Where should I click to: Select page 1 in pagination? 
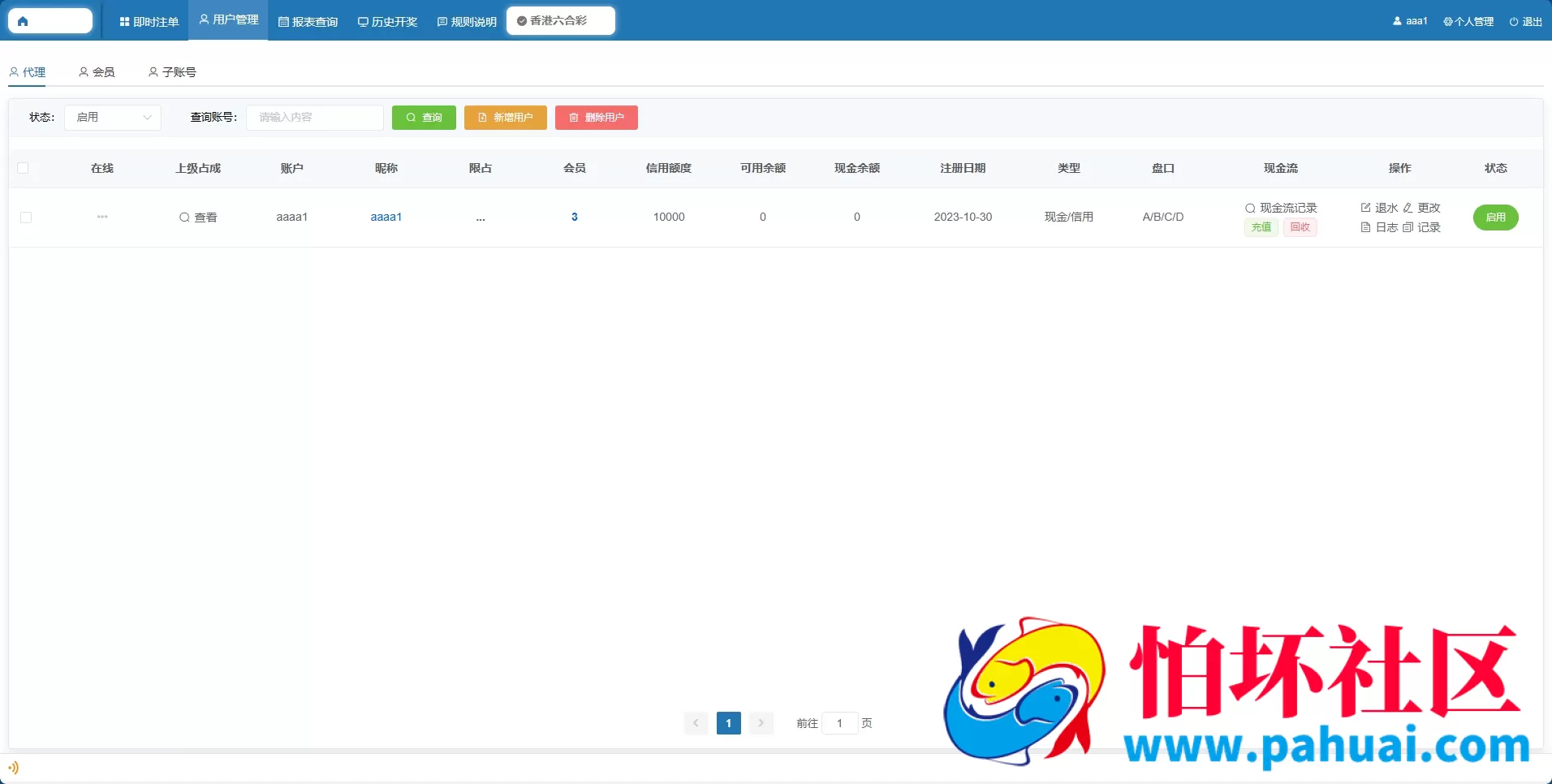pos(729,723)
